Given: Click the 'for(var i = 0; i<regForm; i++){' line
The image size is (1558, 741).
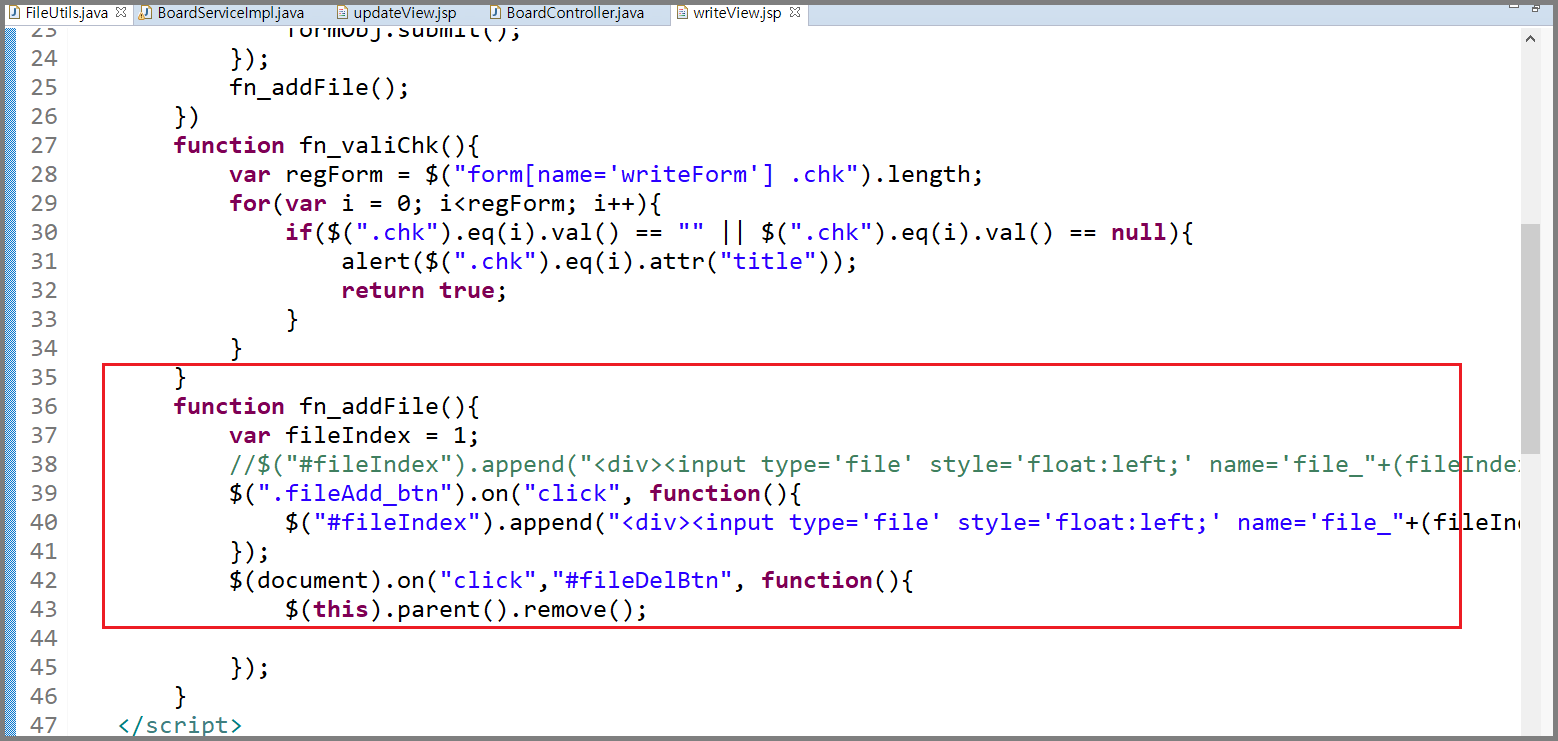Looking at the screenshot, I should [446, 203].
